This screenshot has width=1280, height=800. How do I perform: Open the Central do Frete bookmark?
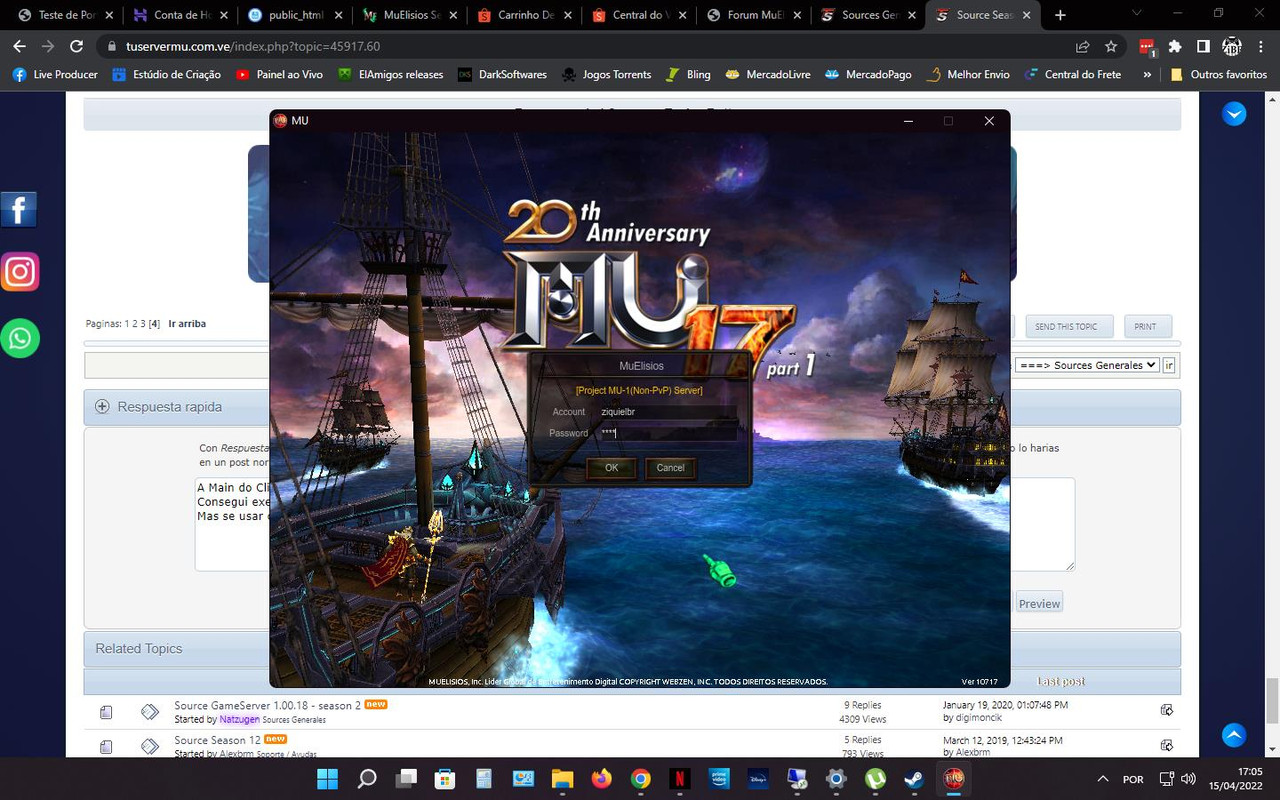[x=1072, y=74]
